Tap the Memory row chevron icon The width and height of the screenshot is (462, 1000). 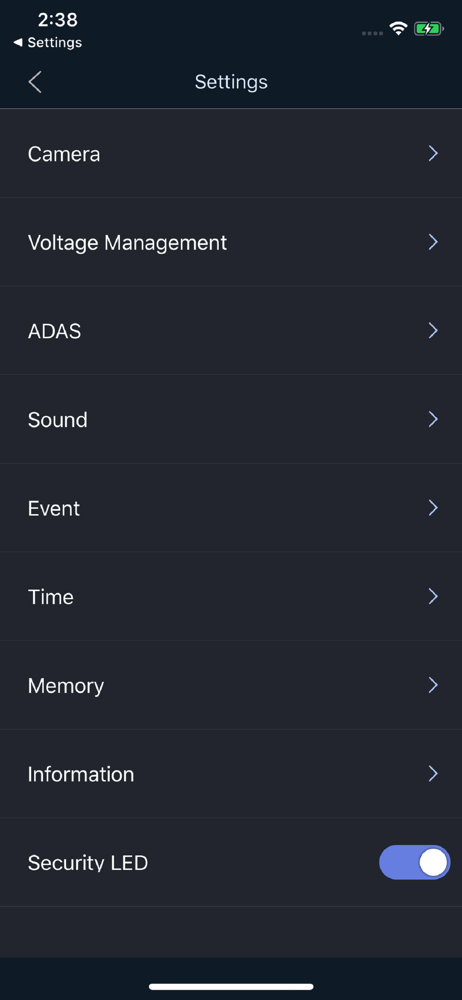pos(433,686)
